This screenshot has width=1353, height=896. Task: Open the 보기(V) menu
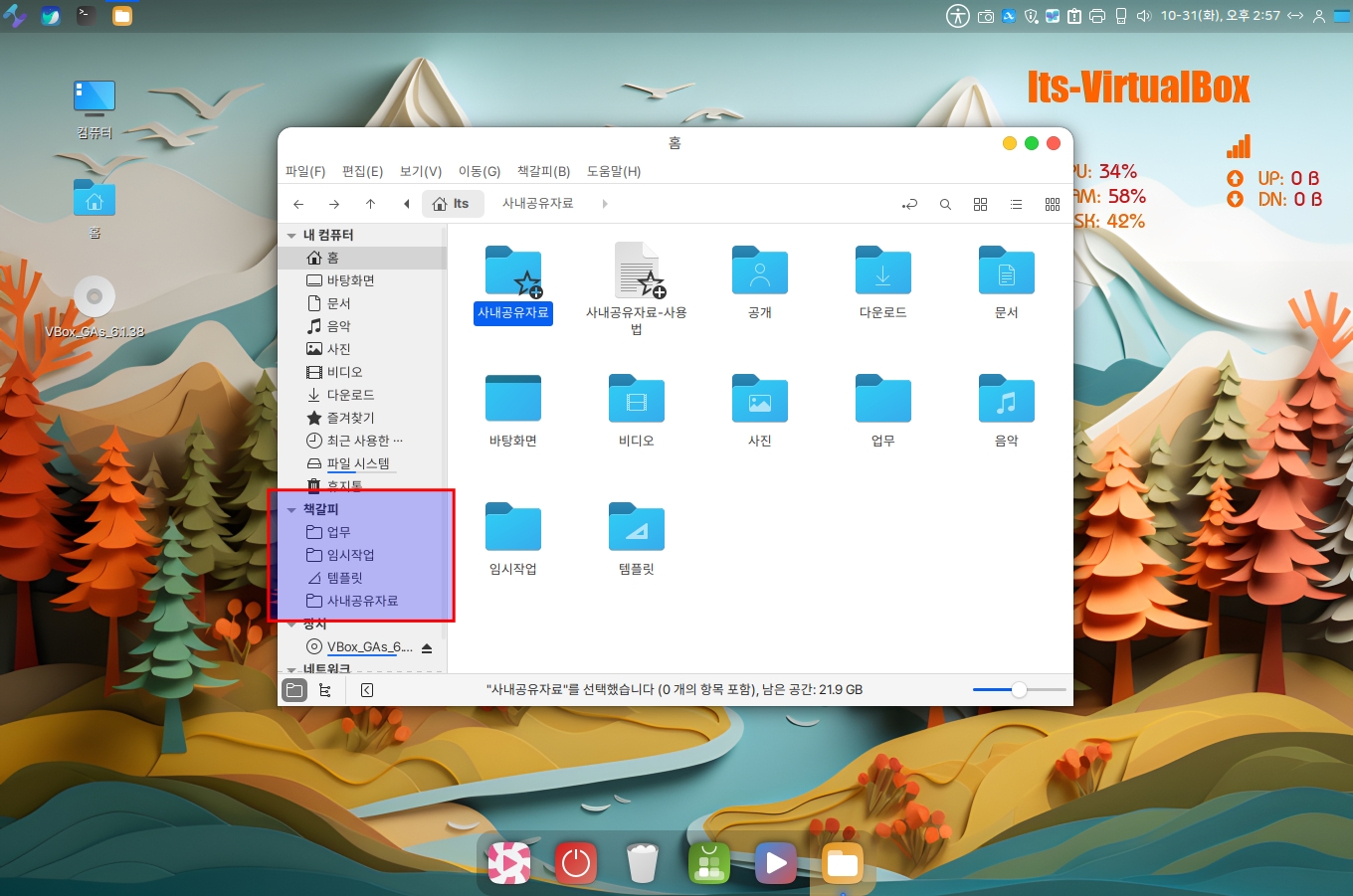pos(420,171)
